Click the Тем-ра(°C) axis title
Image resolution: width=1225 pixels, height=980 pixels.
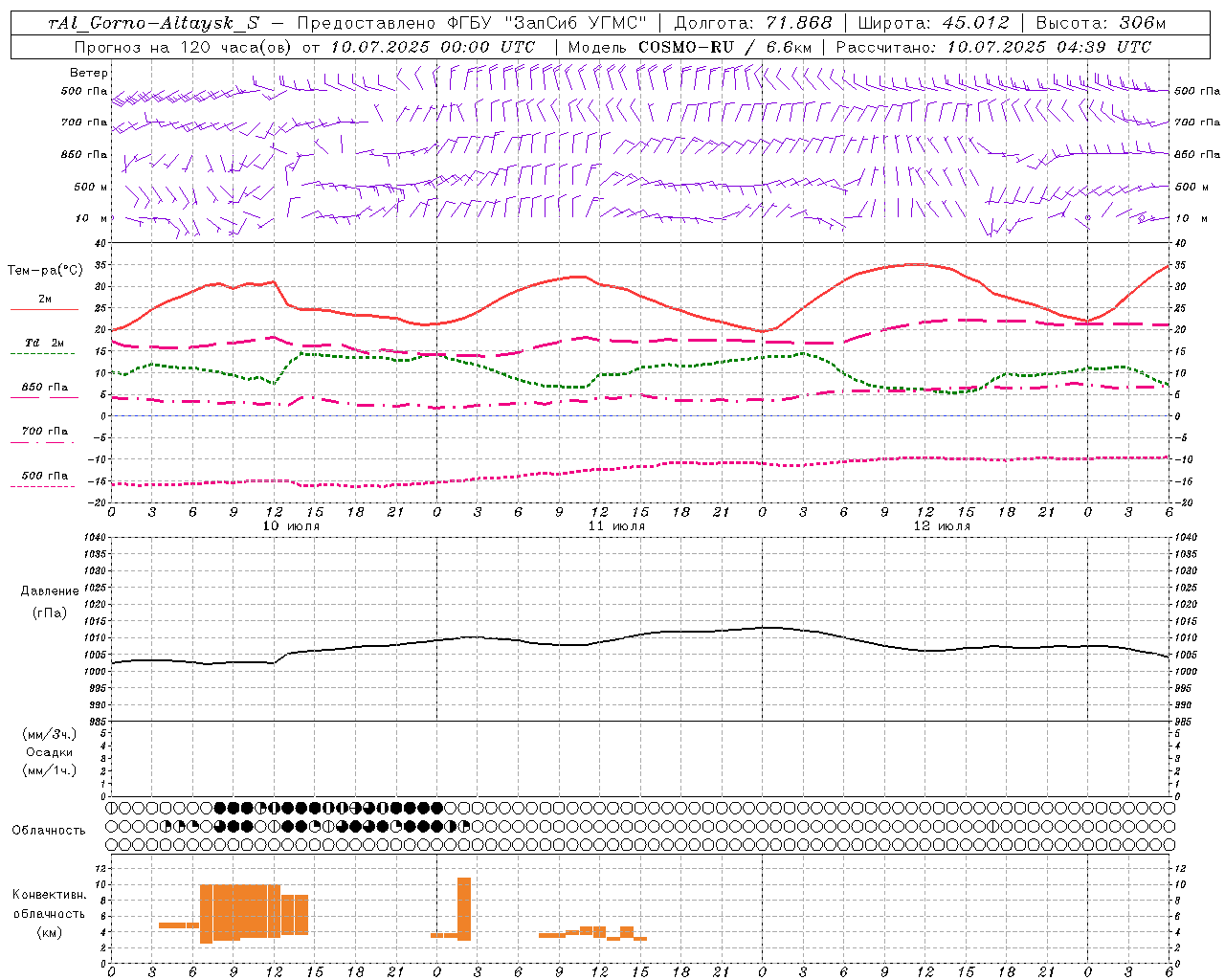(x=45, y=271)
